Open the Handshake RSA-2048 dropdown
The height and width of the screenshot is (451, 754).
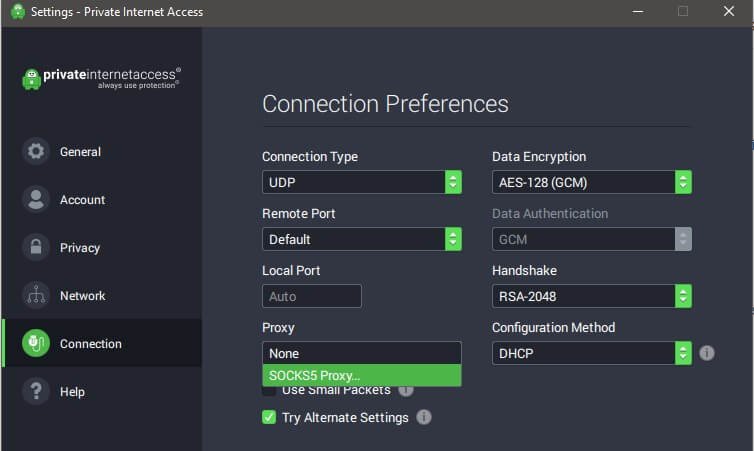591,296
